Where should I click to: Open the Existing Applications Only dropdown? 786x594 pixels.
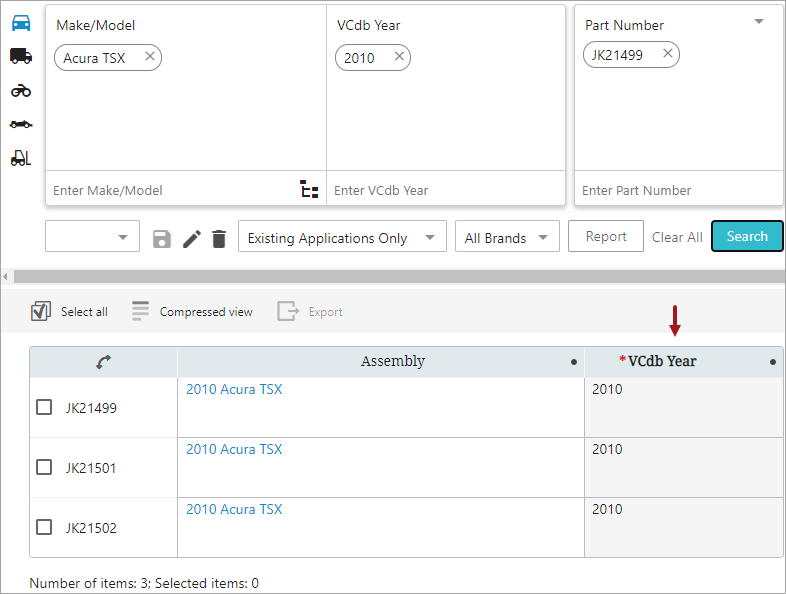(x=342, y=237)
